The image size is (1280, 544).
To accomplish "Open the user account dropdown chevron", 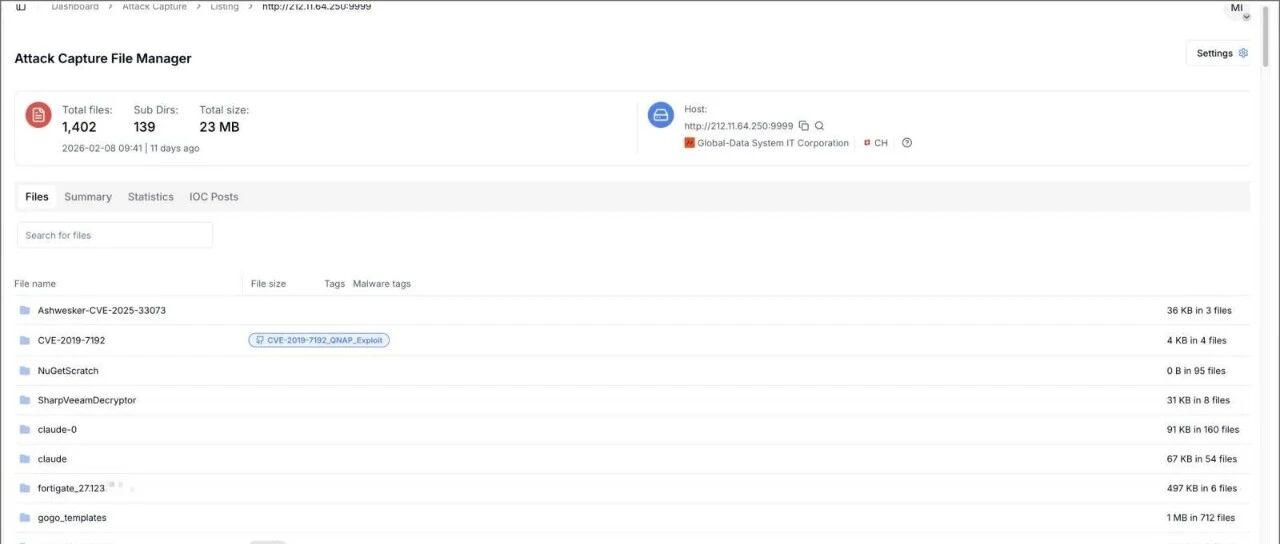I will tap(1246, 17).
